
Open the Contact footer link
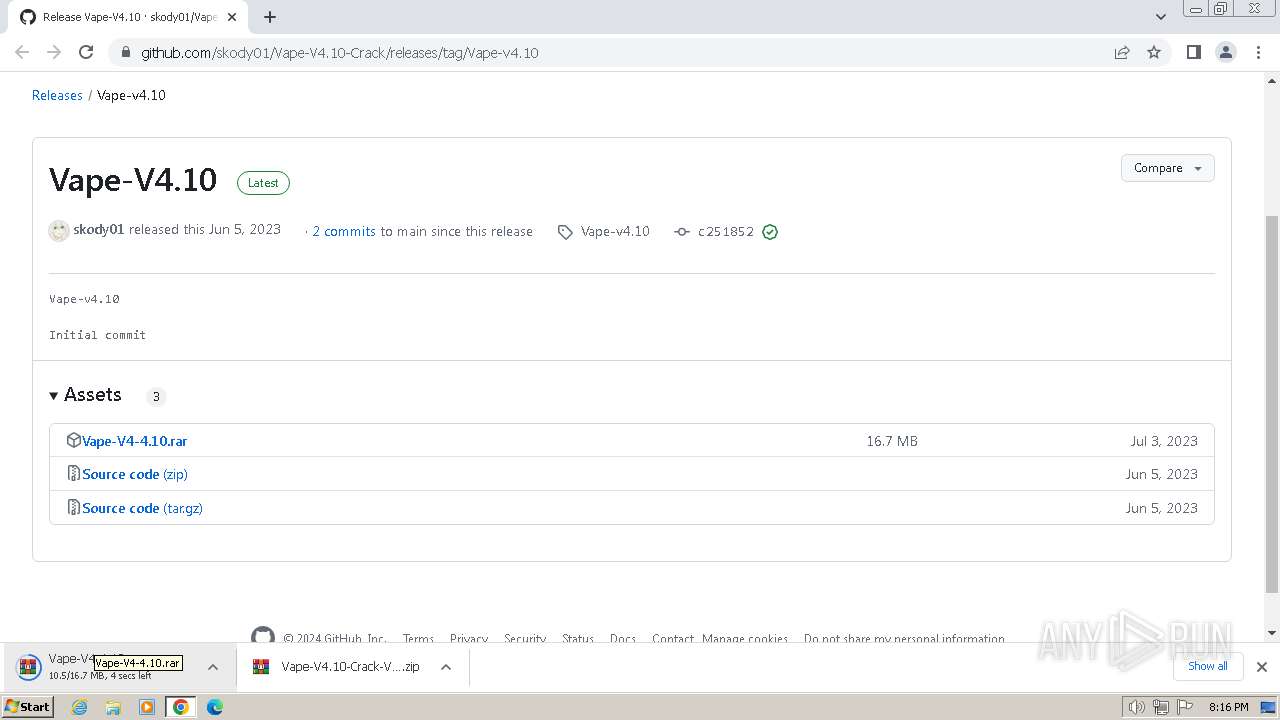[673, 638]
